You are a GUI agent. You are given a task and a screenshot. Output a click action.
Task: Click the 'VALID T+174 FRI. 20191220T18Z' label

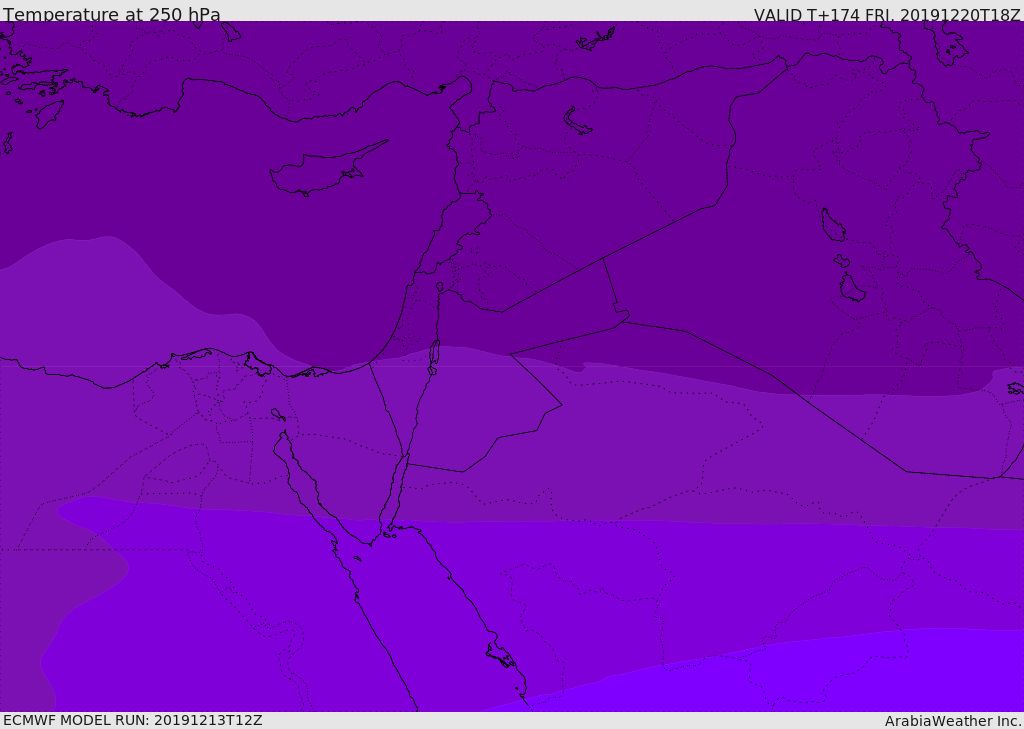(888, 14)
